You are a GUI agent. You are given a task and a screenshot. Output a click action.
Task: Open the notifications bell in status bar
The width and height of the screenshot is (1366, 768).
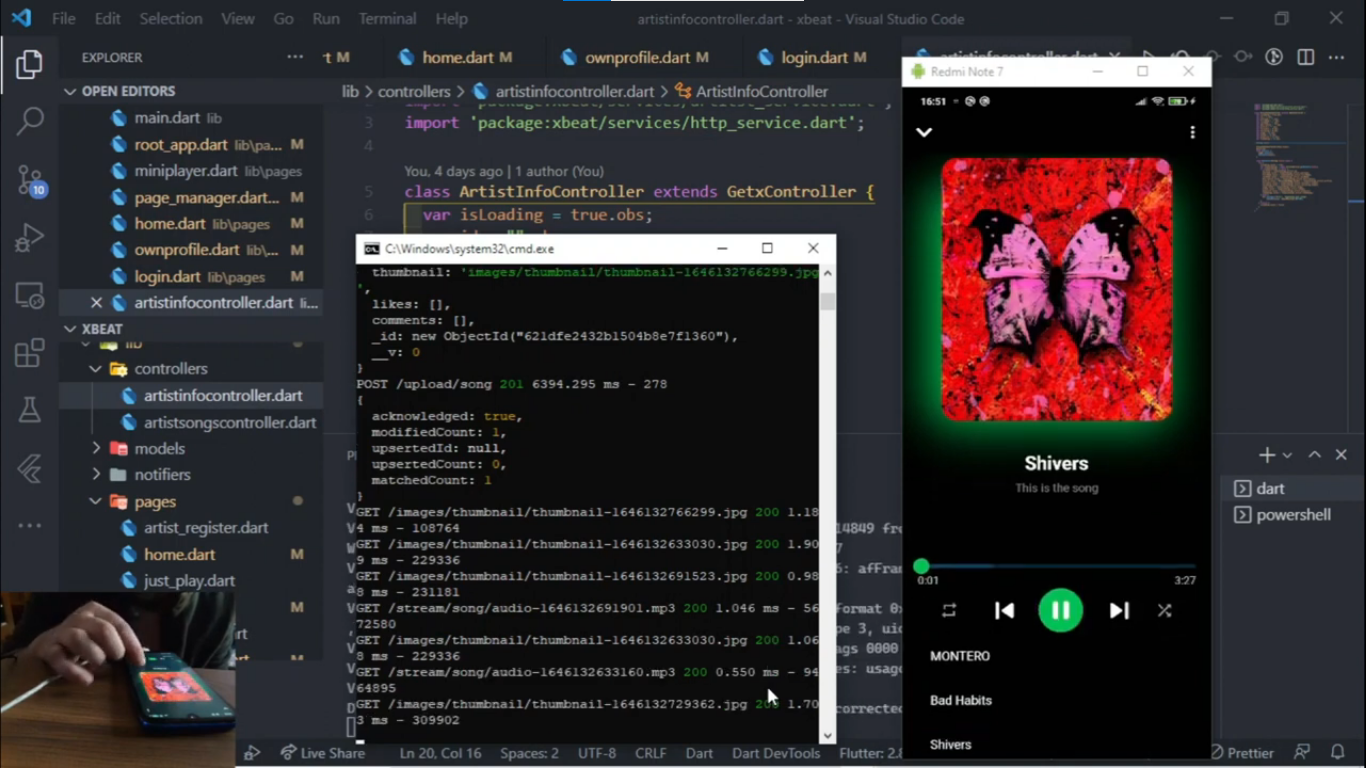point(1338,752)
